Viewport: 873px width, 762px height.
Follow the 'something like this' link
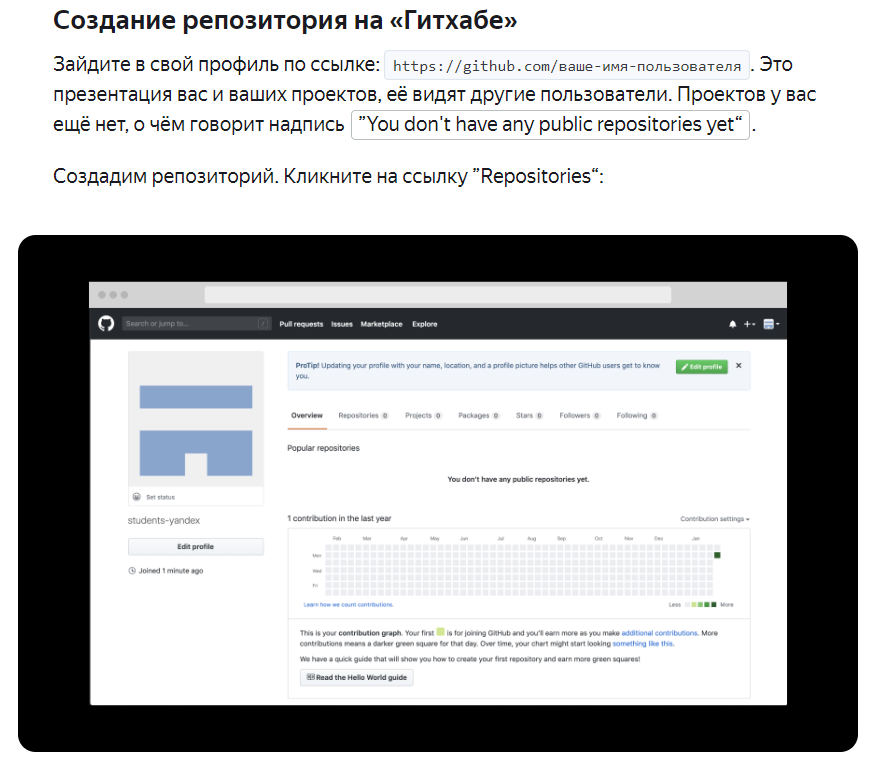point(643,643)
